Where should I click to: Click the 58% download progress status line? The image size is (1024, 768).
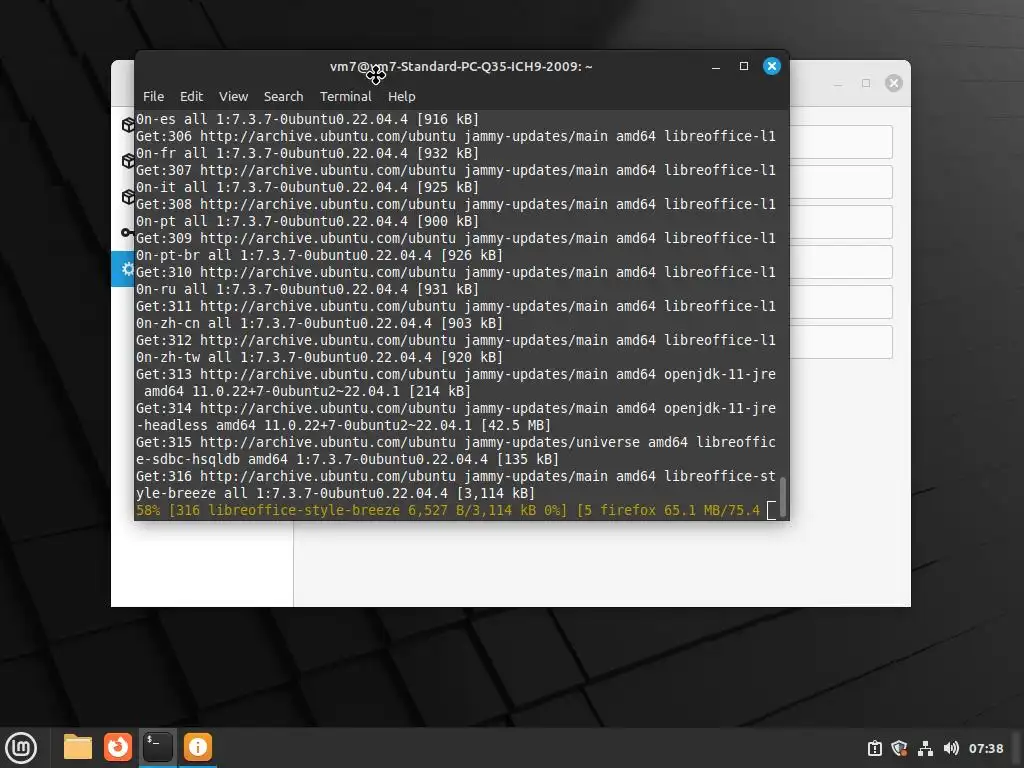point(448,510)
